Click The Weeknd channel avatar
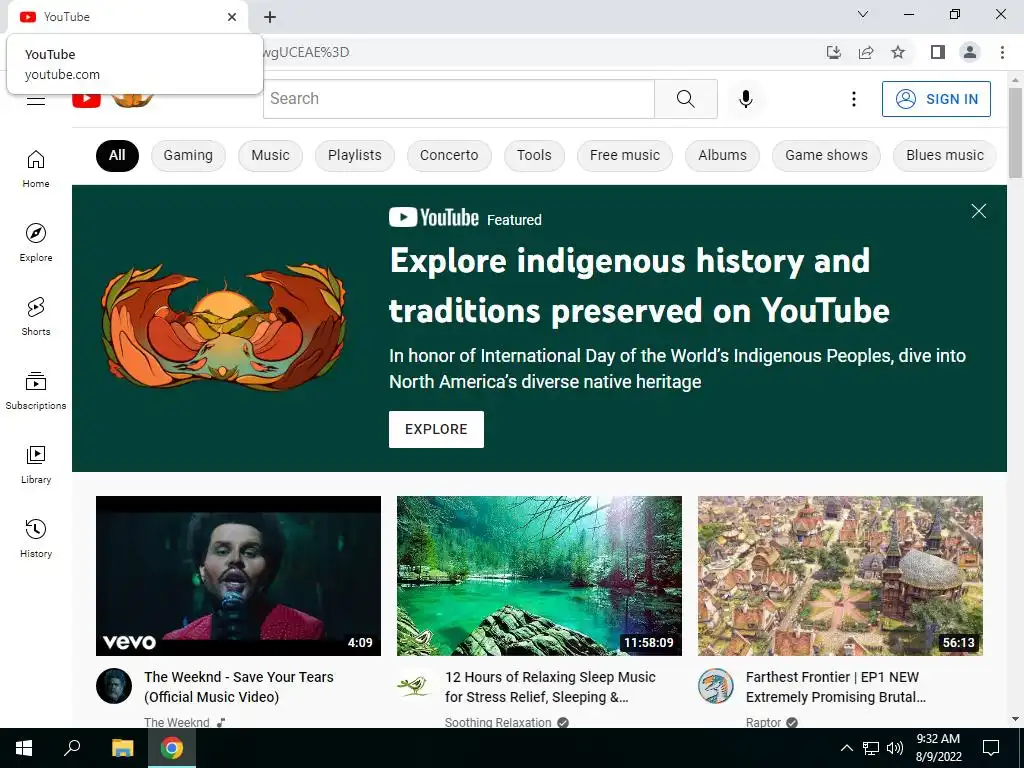Viewport: 1024px width, 768px height. click(114, 686)
